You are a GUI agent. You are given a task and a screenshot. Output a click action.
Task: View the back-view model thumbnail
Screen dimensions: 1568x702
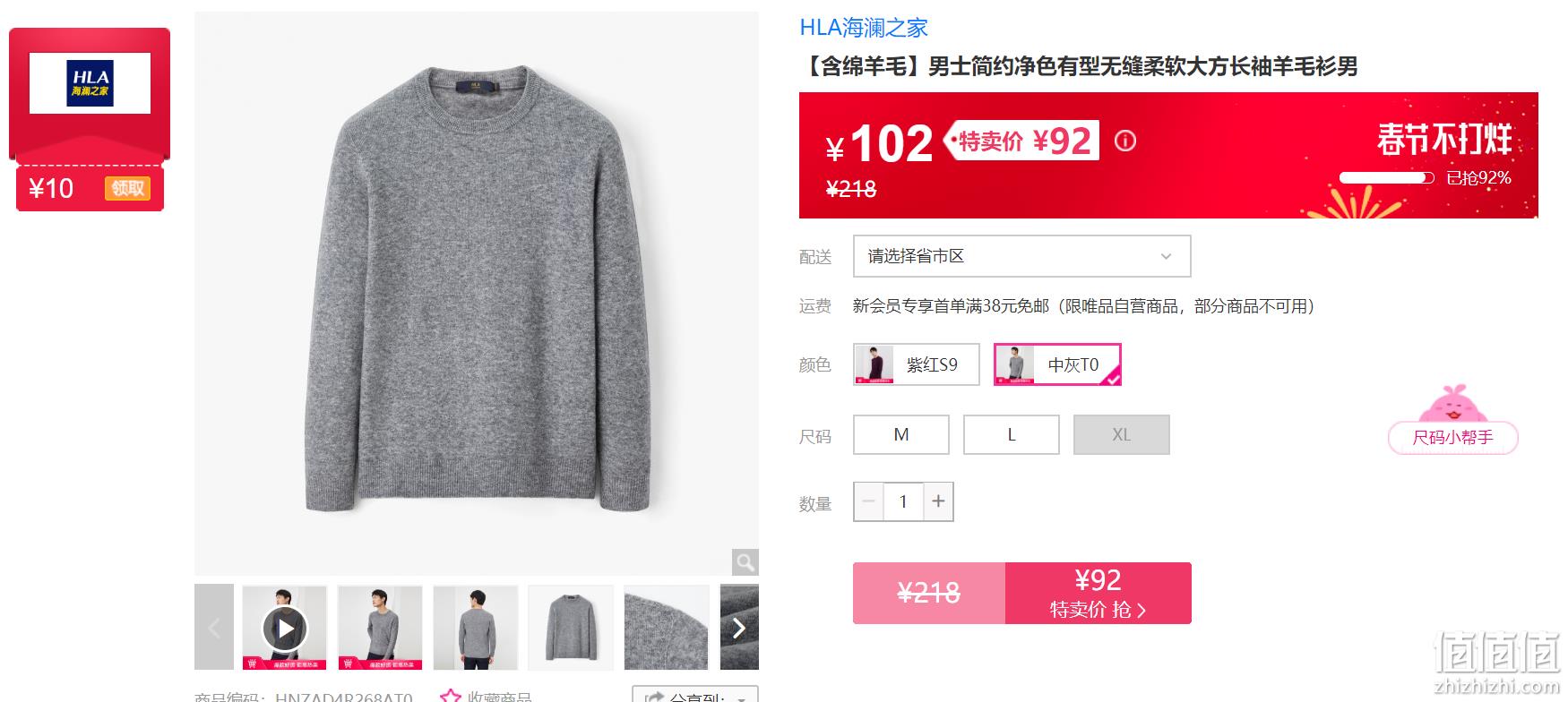tap(476, 628)
